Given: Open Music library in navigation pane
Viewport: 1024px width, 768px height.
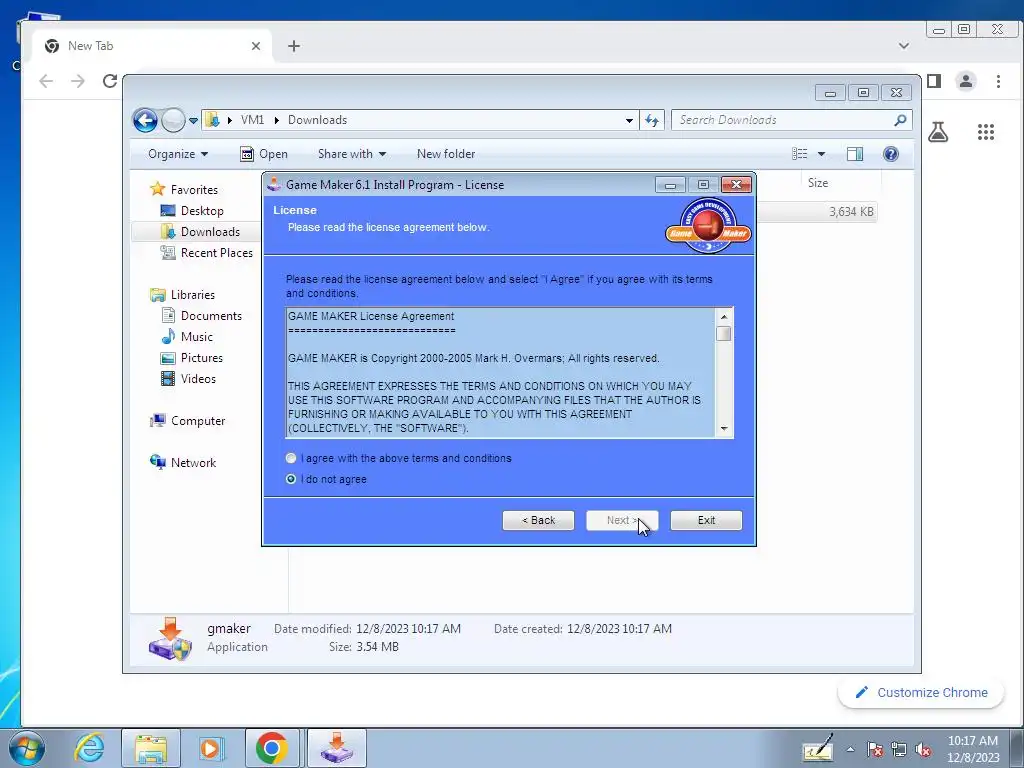Looking at the screenshot, I should [196, 337].
